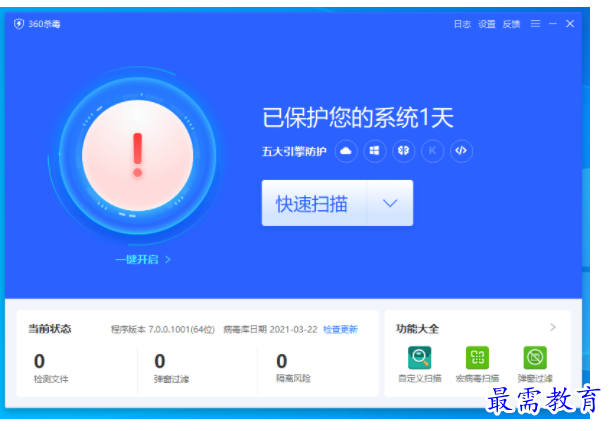609x431 pixels.
Task: Click the 病毒库日期 2021-03-22 text
Action: coord(270,329)
